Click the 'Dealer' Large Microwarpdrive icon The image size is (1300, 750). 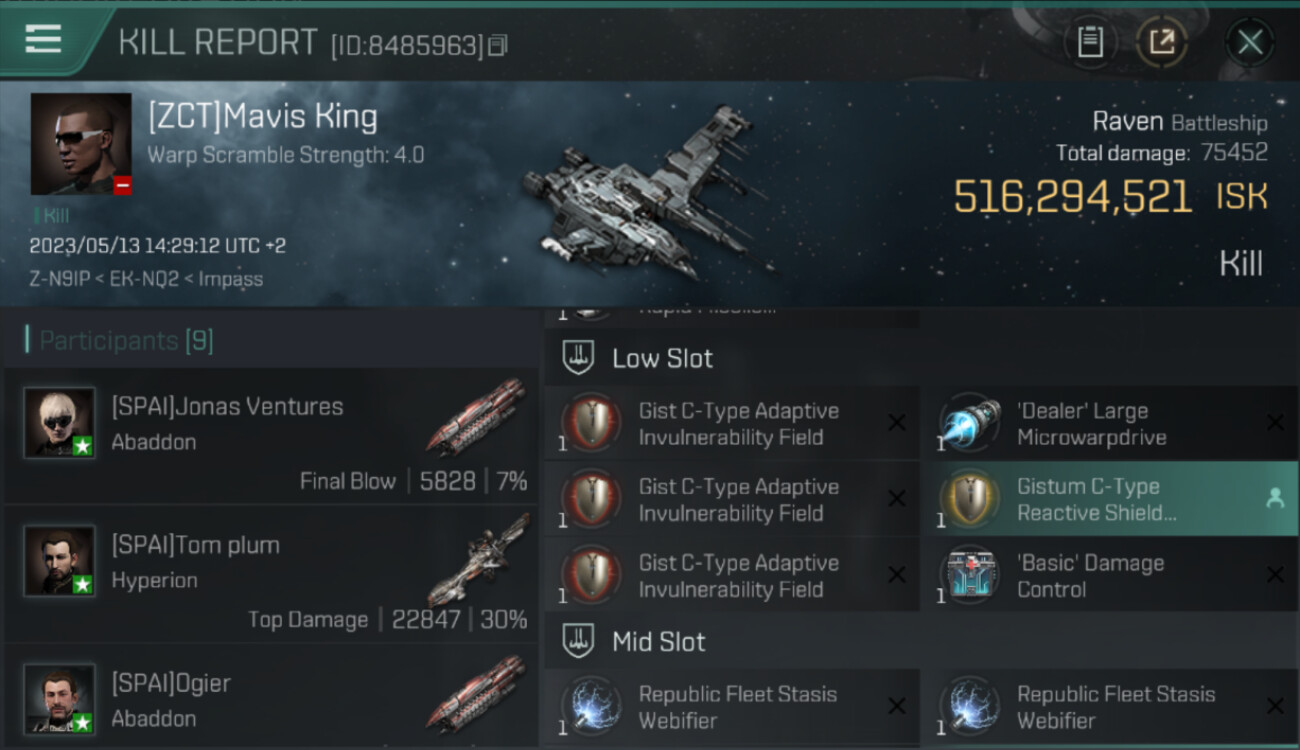(969, 424)
